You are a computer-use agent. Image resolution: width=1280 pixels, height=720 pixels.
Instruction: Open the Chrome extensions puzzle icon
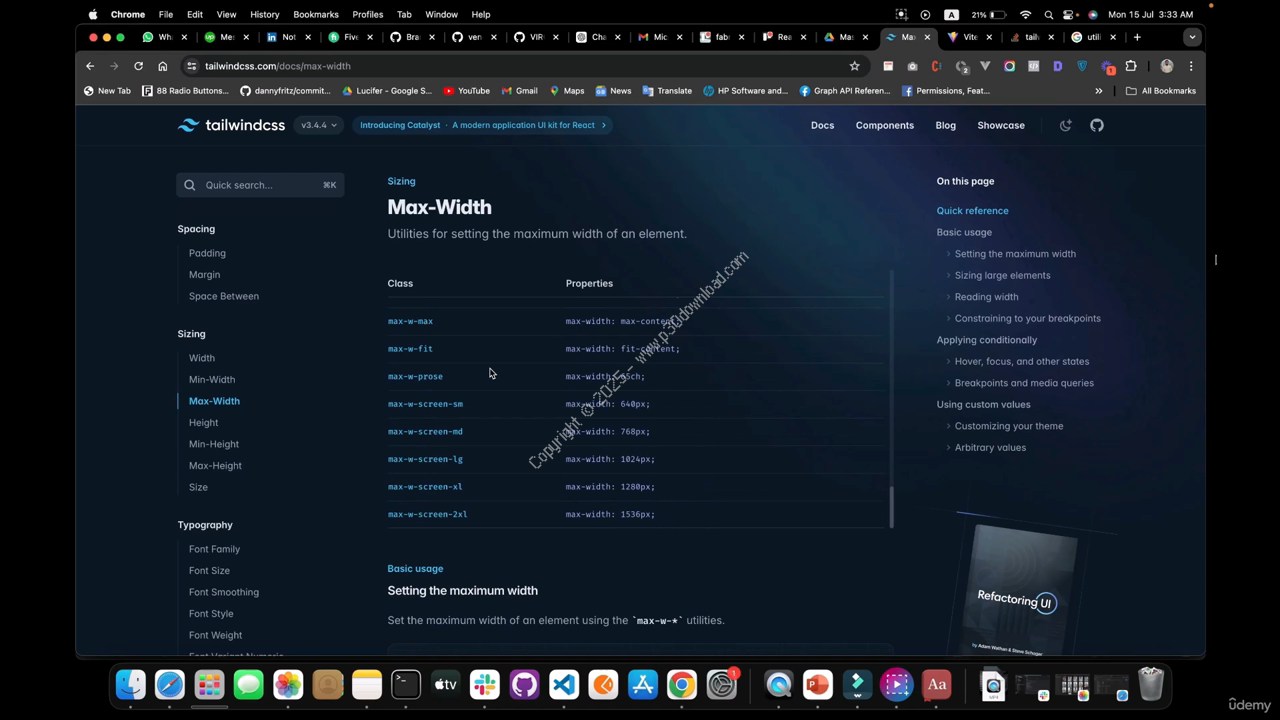(x=1131, y=66)
